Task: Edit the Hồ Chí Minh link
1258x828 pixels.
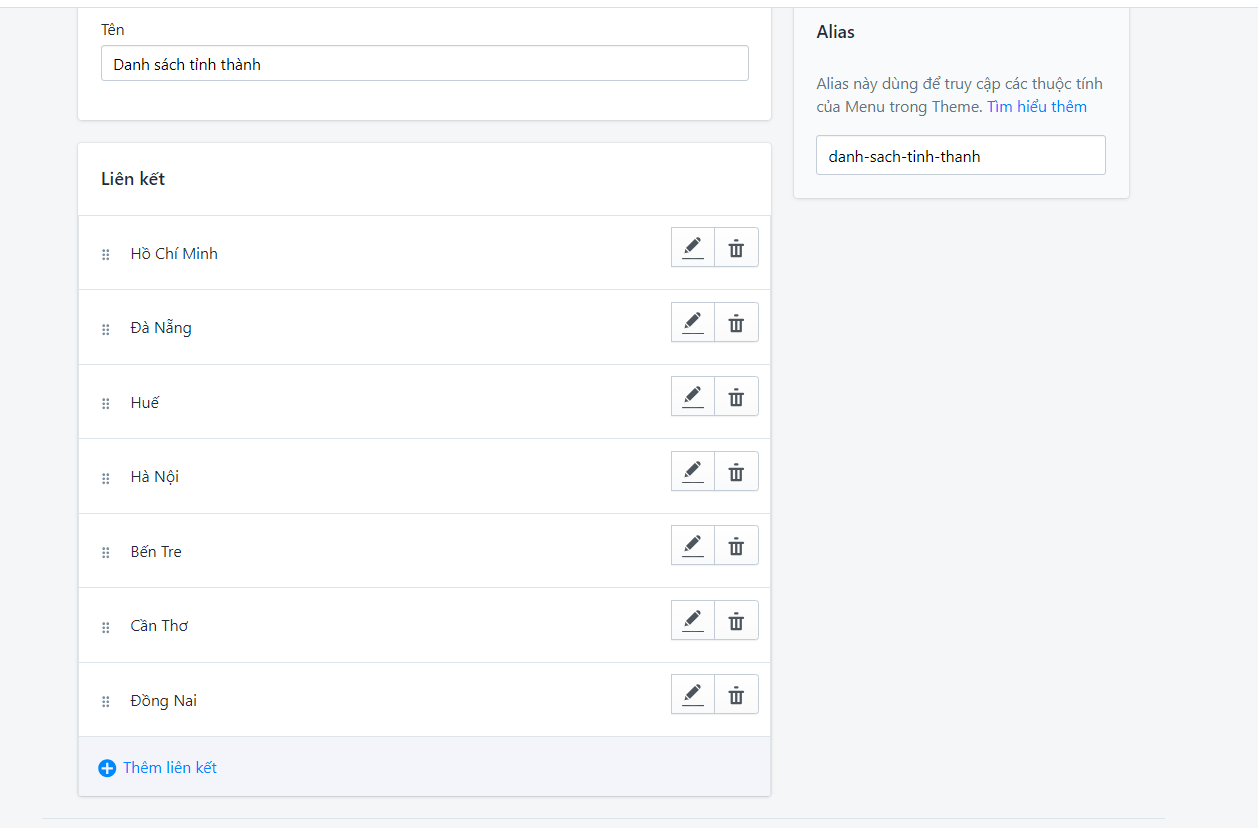Action: [693, 248]
